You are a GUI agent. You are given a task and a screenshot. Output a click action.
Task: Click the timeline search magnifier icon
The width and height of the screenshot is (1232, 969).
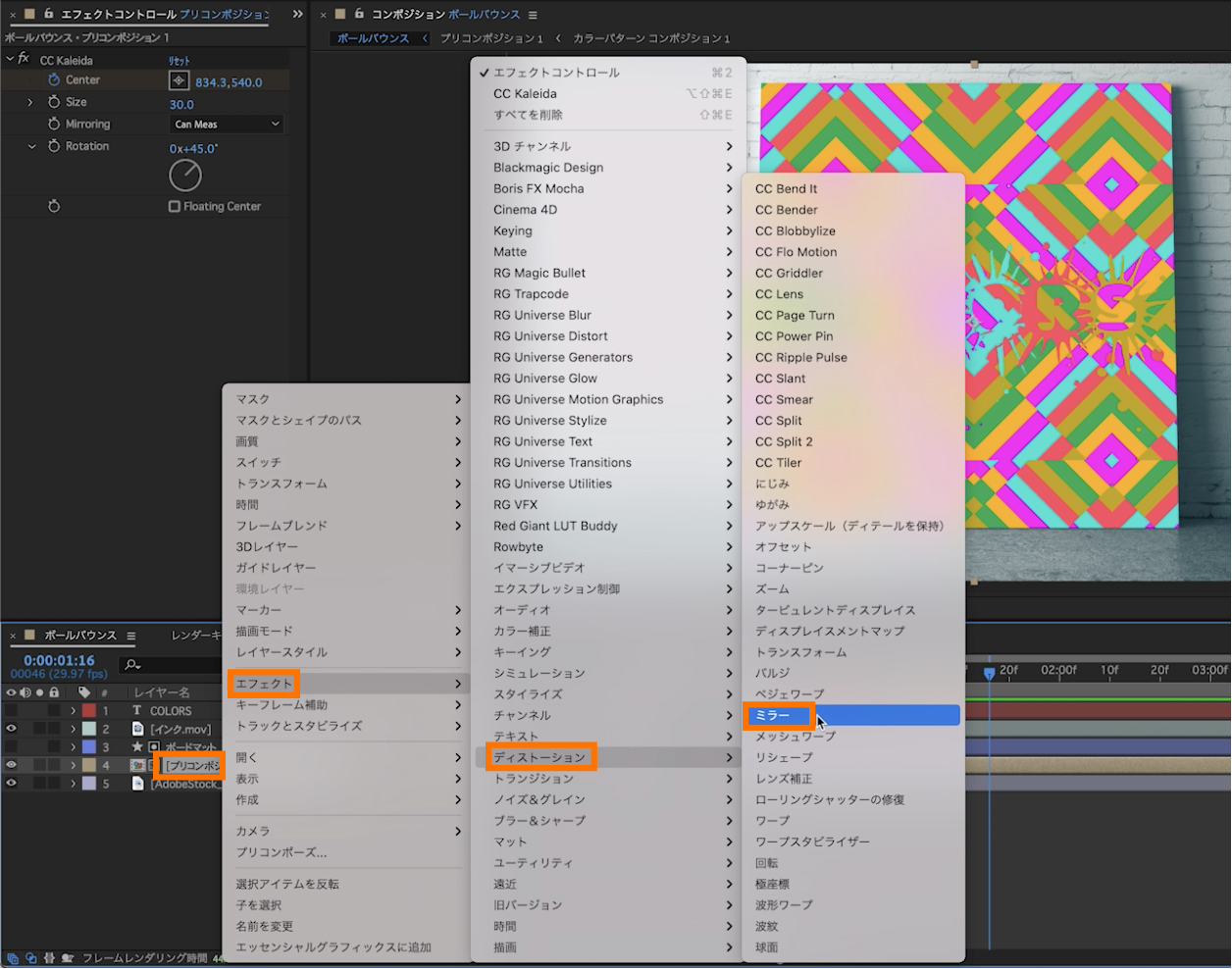pyautogui.click(x=132, y=665)
